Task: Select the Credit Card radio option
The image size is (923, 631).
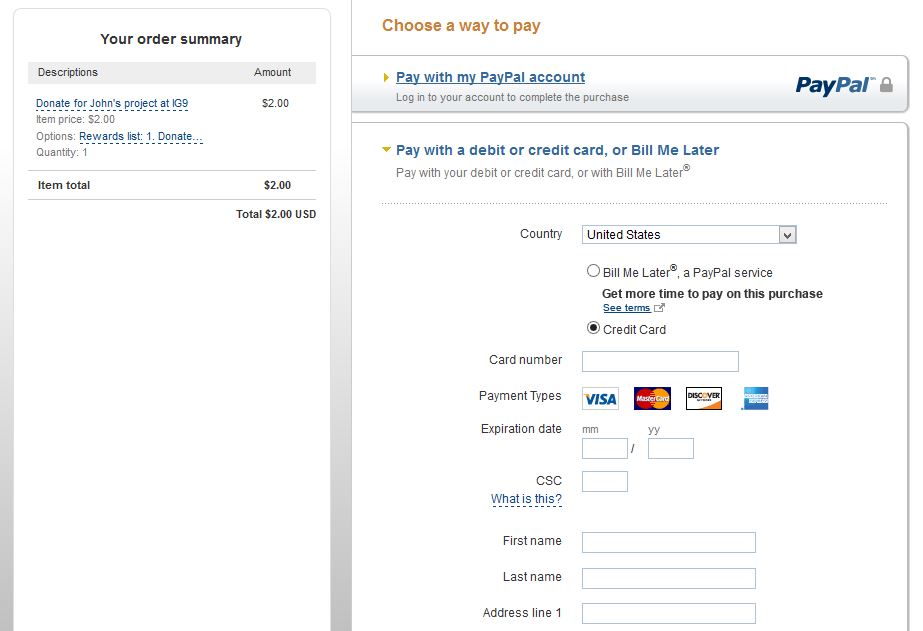Action: click(593, 328)
